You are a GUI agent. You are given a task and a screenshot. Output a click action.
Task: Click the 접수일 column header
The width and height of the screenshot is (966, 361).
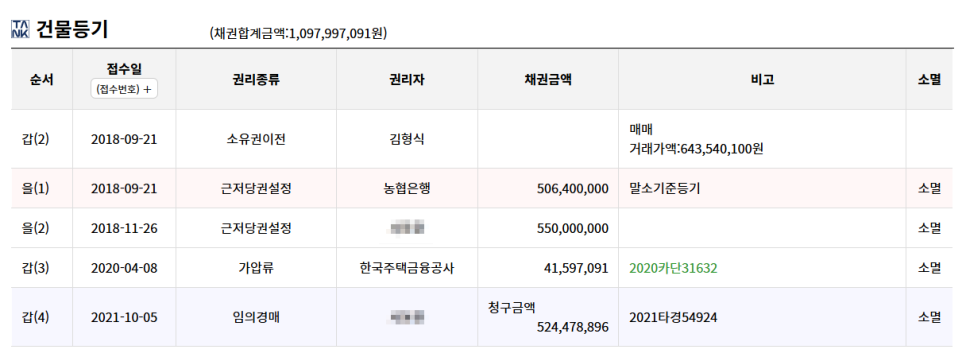pos(124,68)
